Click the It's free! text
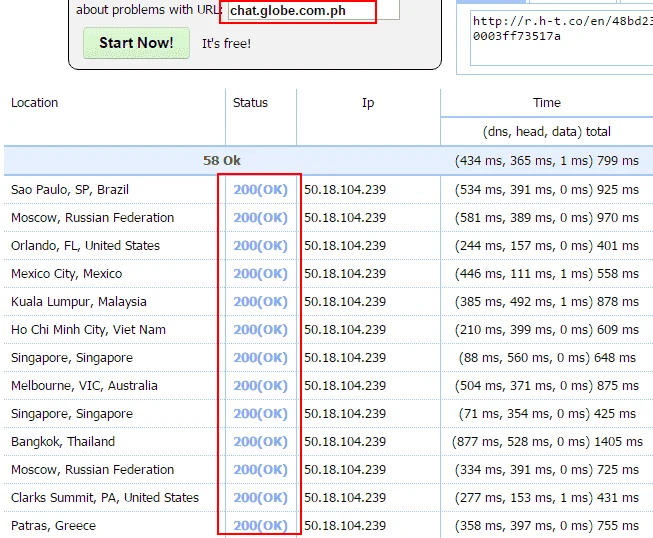Screen dimensions: 653x538 tap(227, 43)
